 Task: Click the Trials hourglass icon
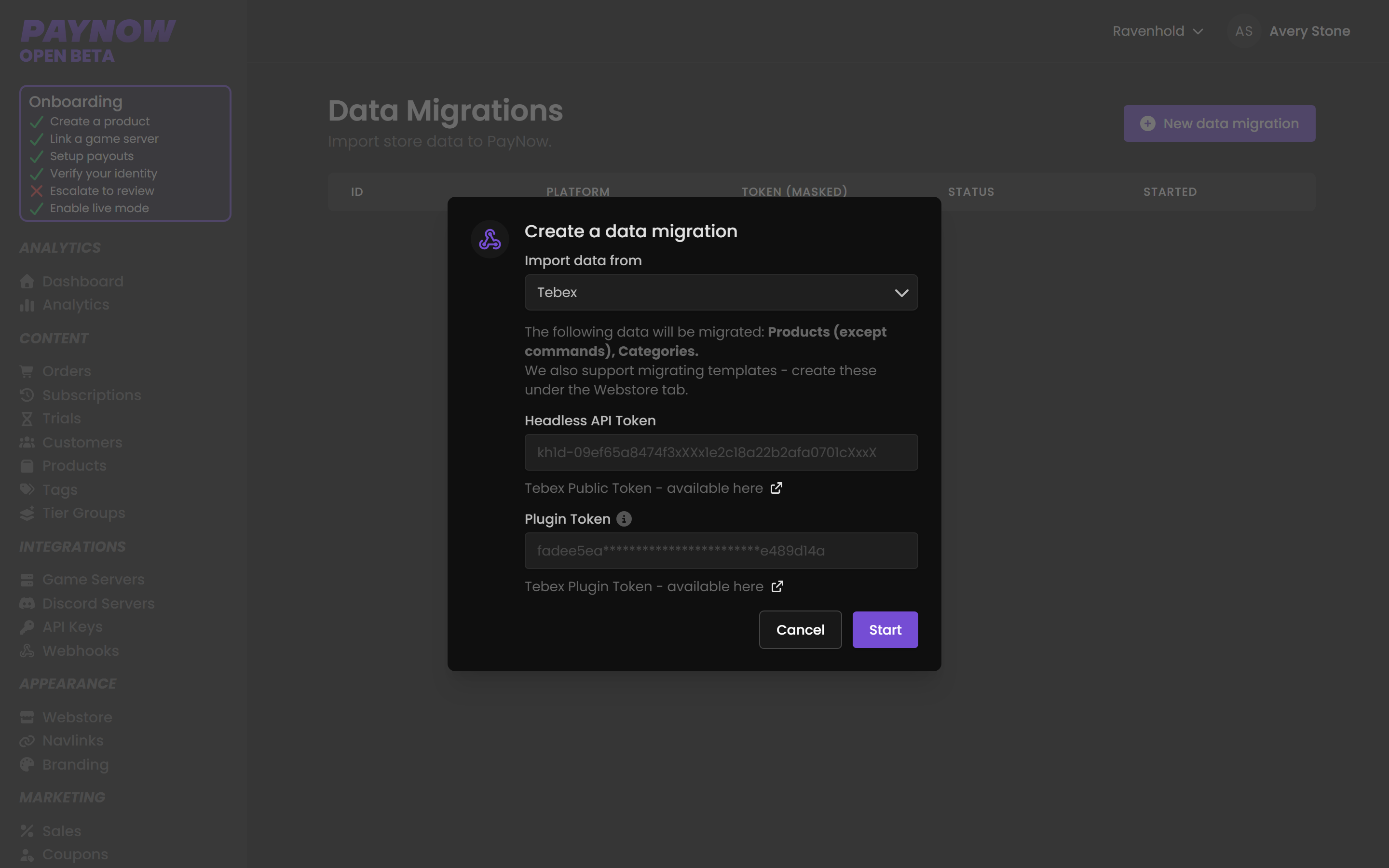click(27, 419)
